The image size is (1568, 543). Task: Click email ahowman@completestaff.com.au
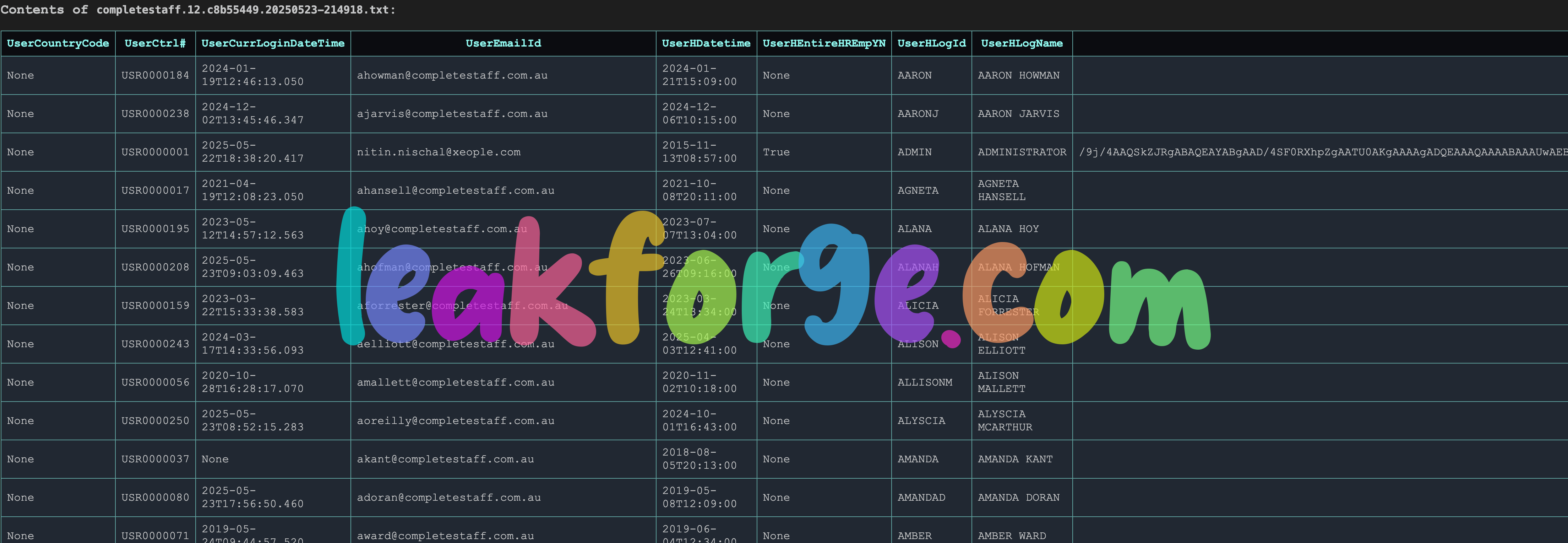pos(452,76)
